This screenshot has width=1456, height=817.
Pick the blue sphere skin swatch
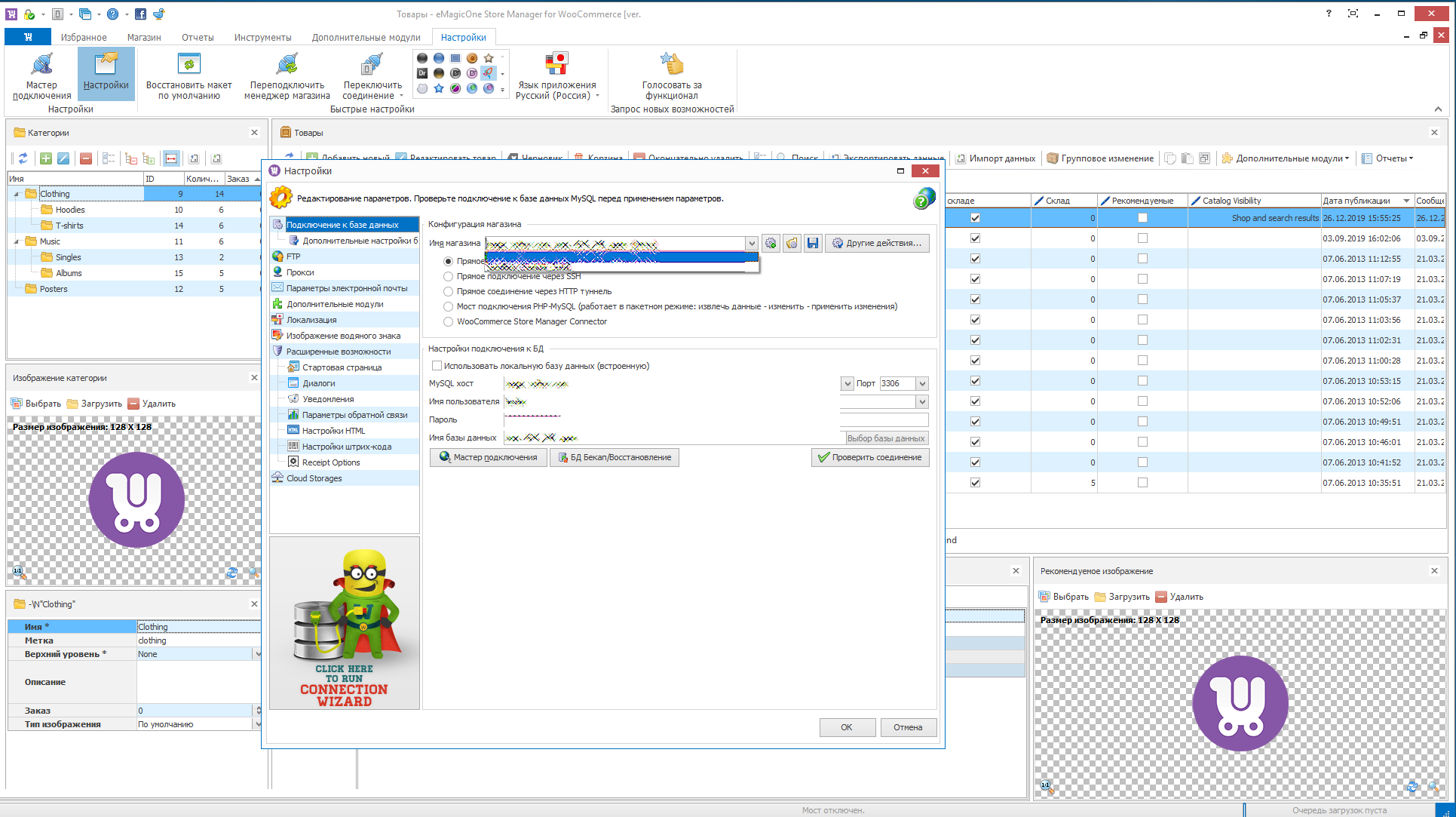[439, 58]
